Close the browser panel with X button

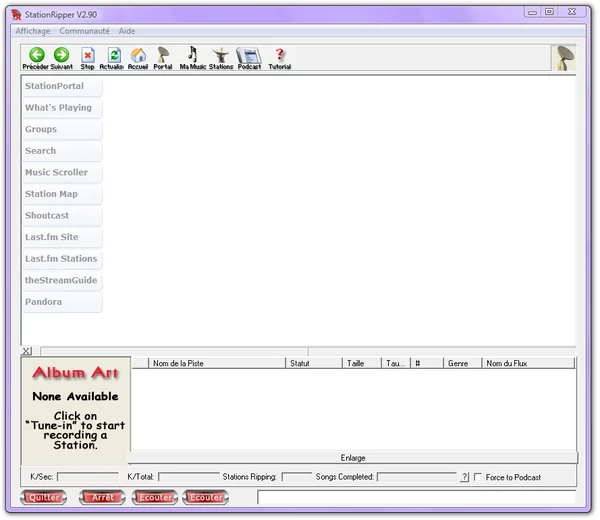click(x=26, y=351)
